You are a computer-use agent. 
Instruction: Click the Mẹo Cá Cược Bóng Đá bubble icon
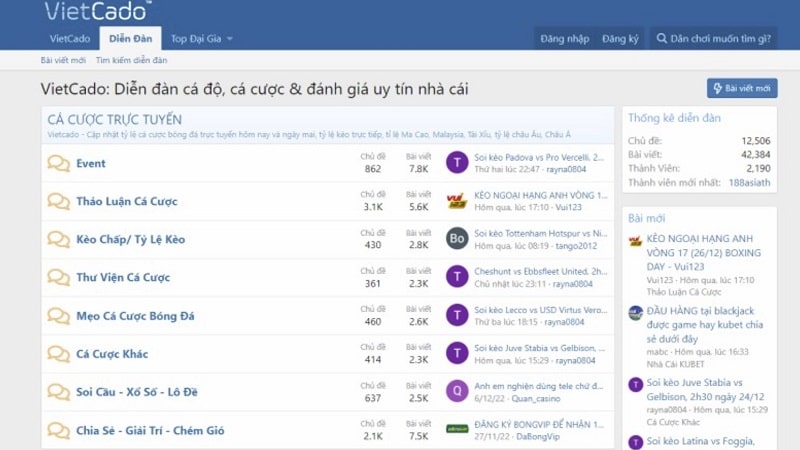pos(59,316)
